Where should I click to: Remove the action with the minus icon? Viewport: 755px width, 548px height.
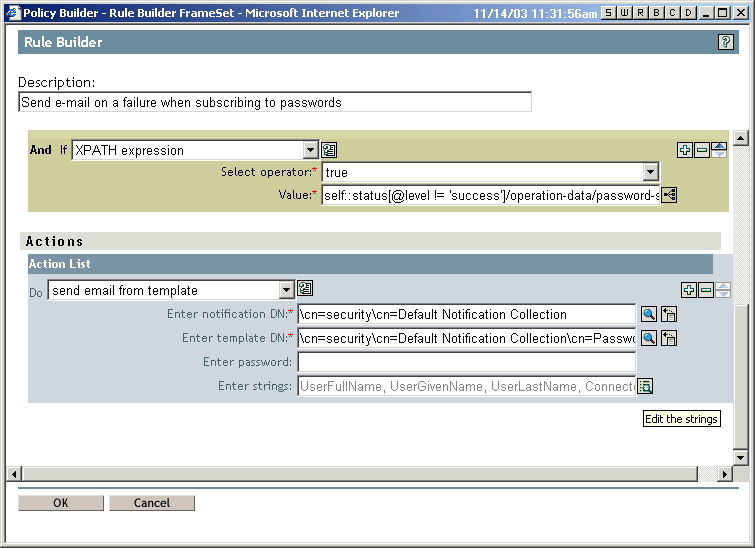706,290
